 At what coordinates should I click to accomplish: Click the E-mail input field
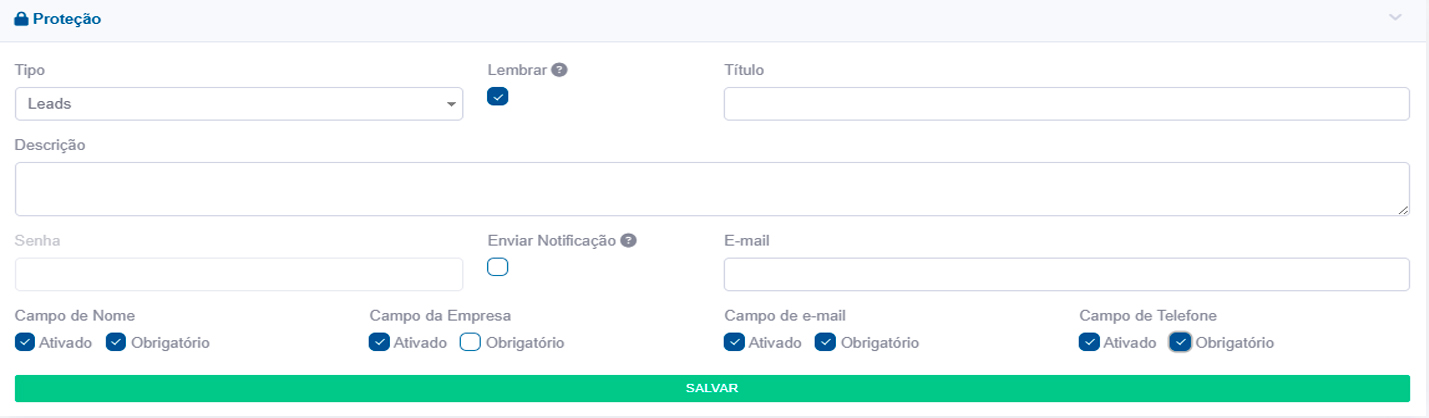point(1066,274)
